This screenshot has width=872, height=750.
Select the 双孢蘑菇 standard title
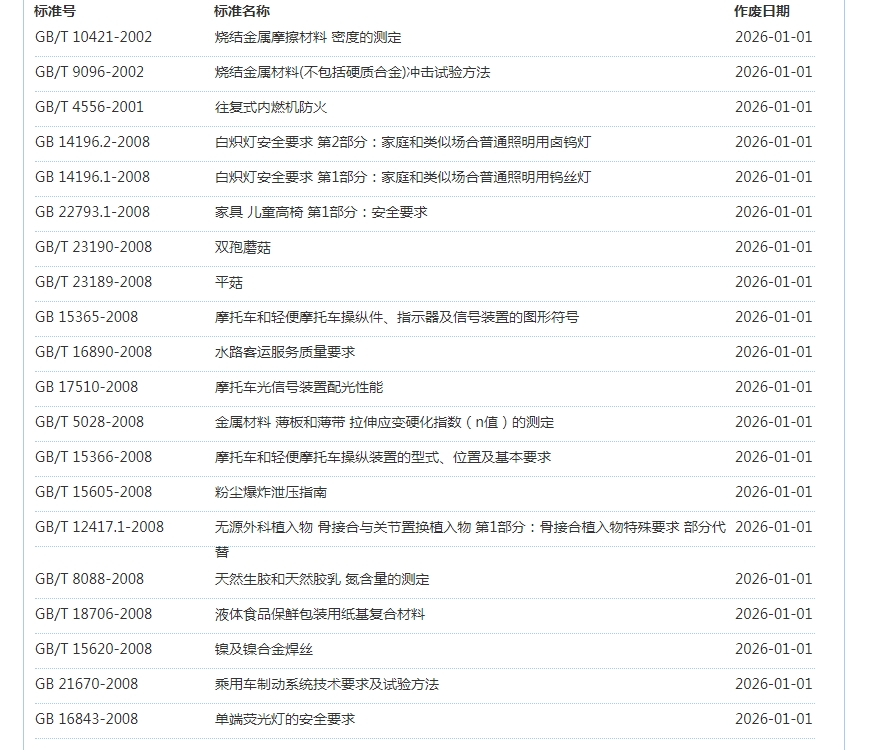tap(243, 247)
